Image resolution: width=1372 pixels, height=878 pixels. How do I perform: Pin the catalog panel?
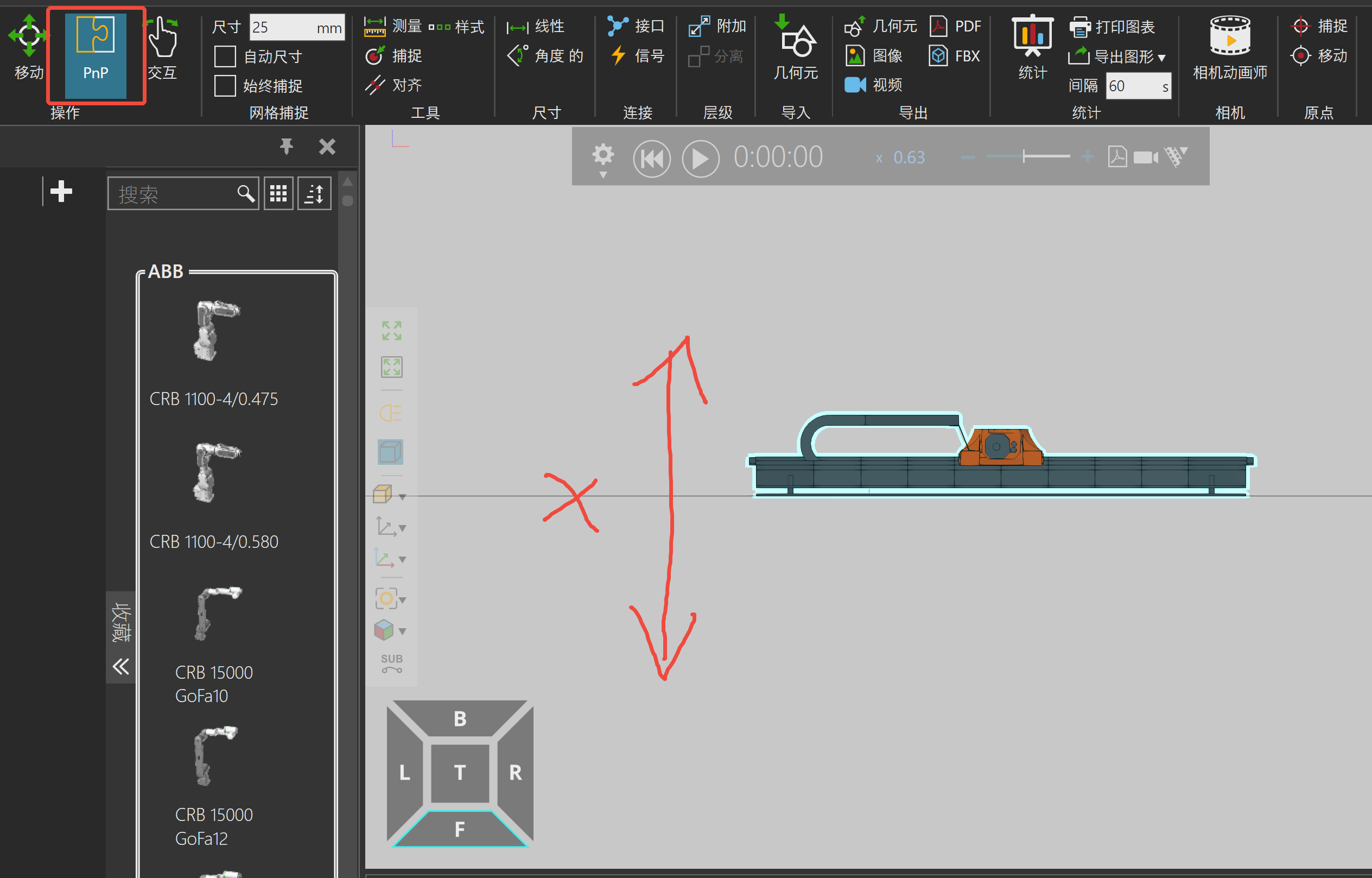click(287, 147)
